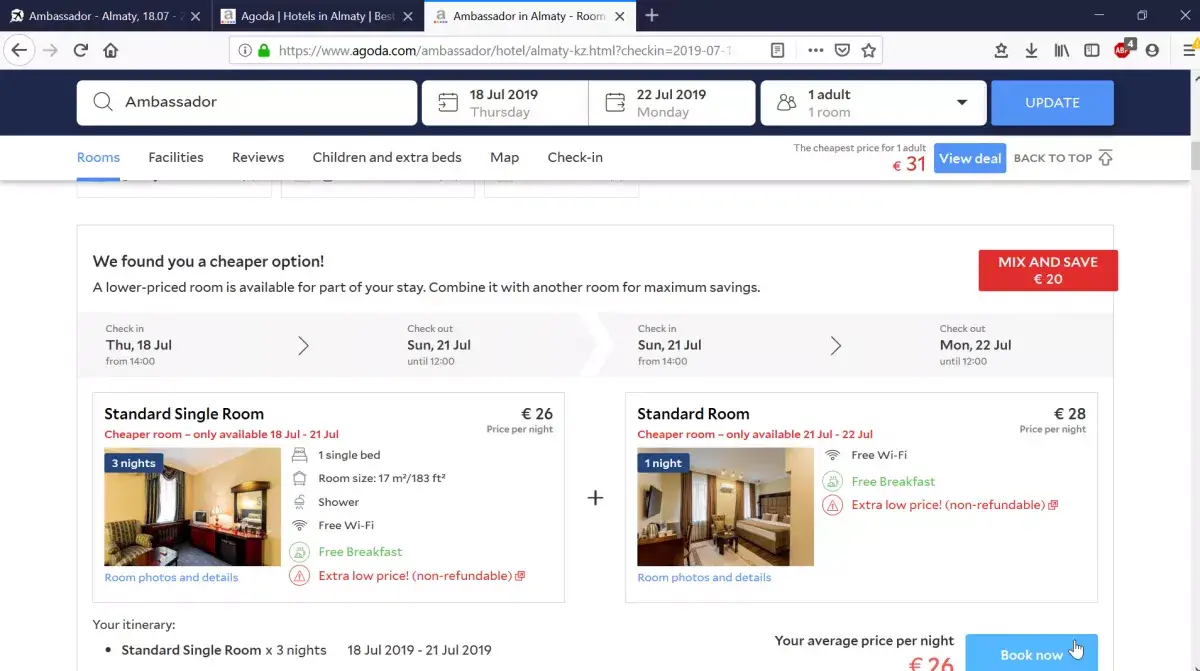
Task: Click the Ambassador hotel search field
Action: click(x=247, y=103)
